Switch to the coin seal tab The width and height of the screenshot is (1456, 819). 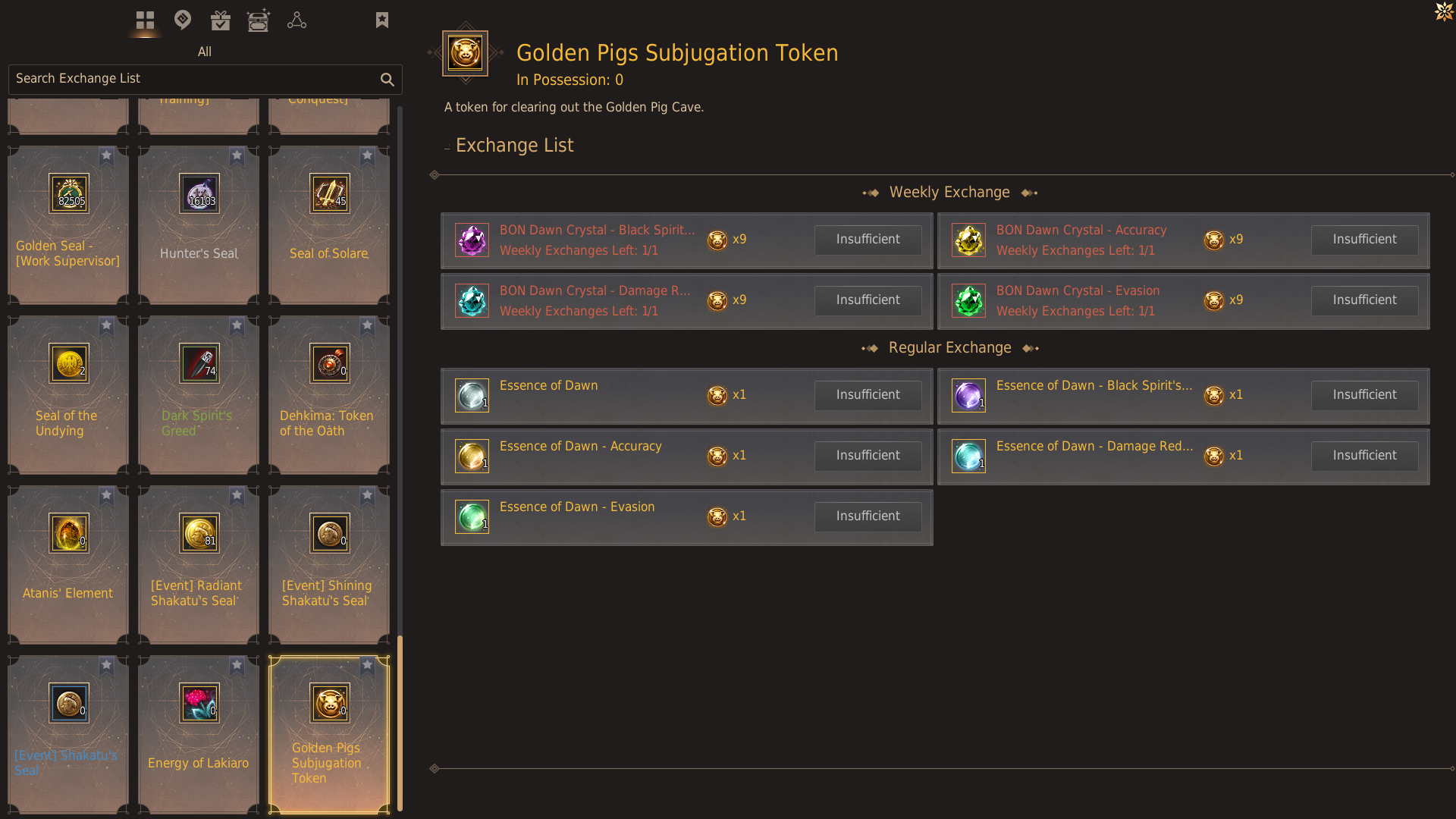pyautogui.click(x=183, y=20)
